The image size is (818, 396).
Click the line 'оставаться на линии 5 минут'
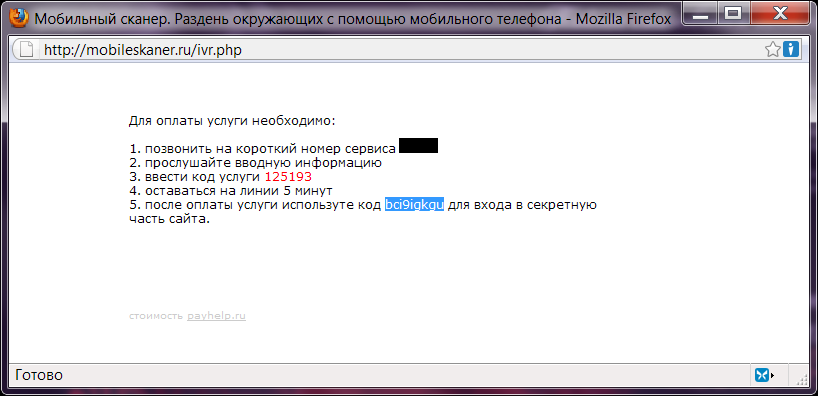[x=238, y=191]
